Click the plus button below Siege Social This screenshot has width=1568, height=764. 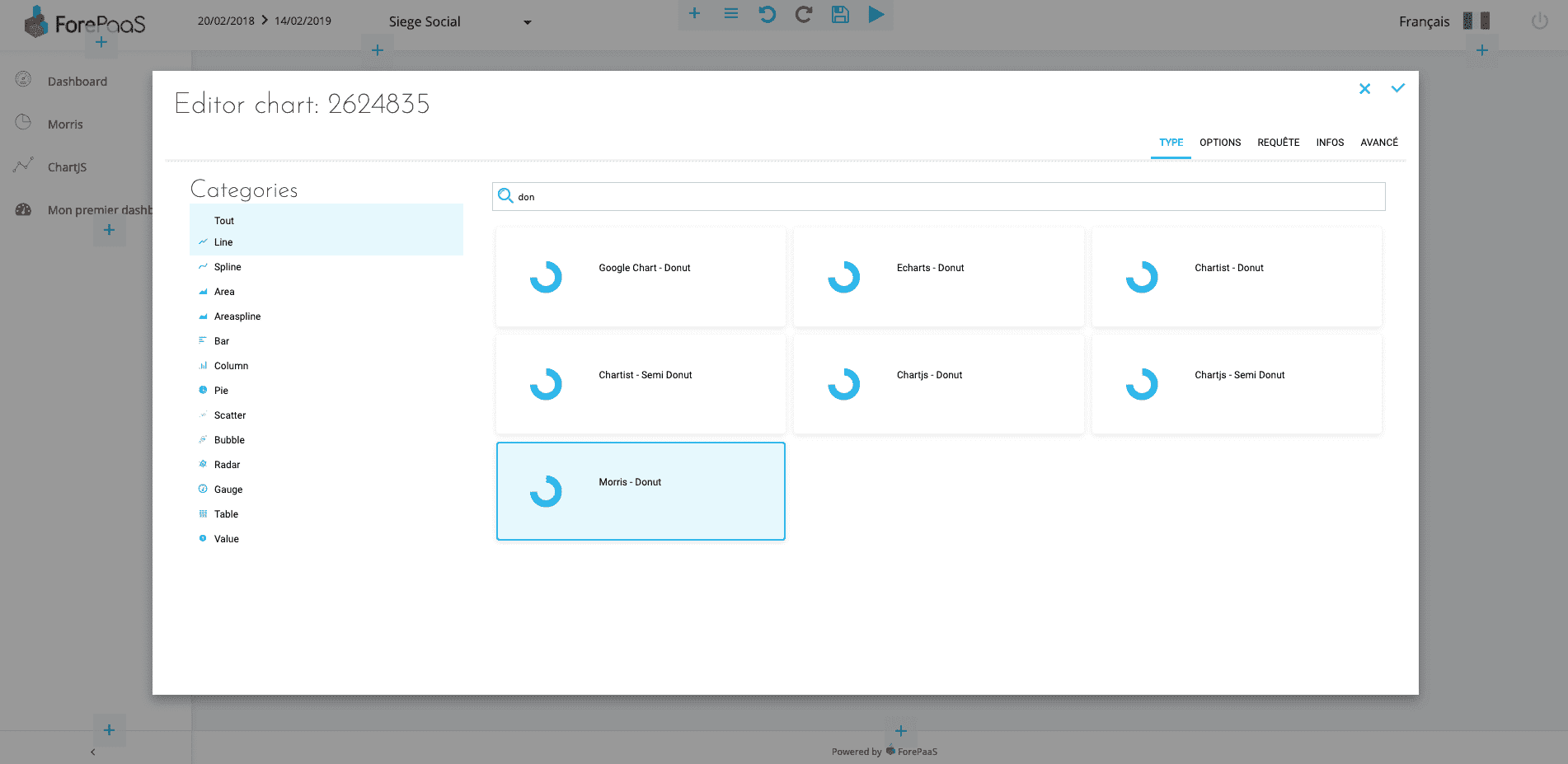coord(378,50)
